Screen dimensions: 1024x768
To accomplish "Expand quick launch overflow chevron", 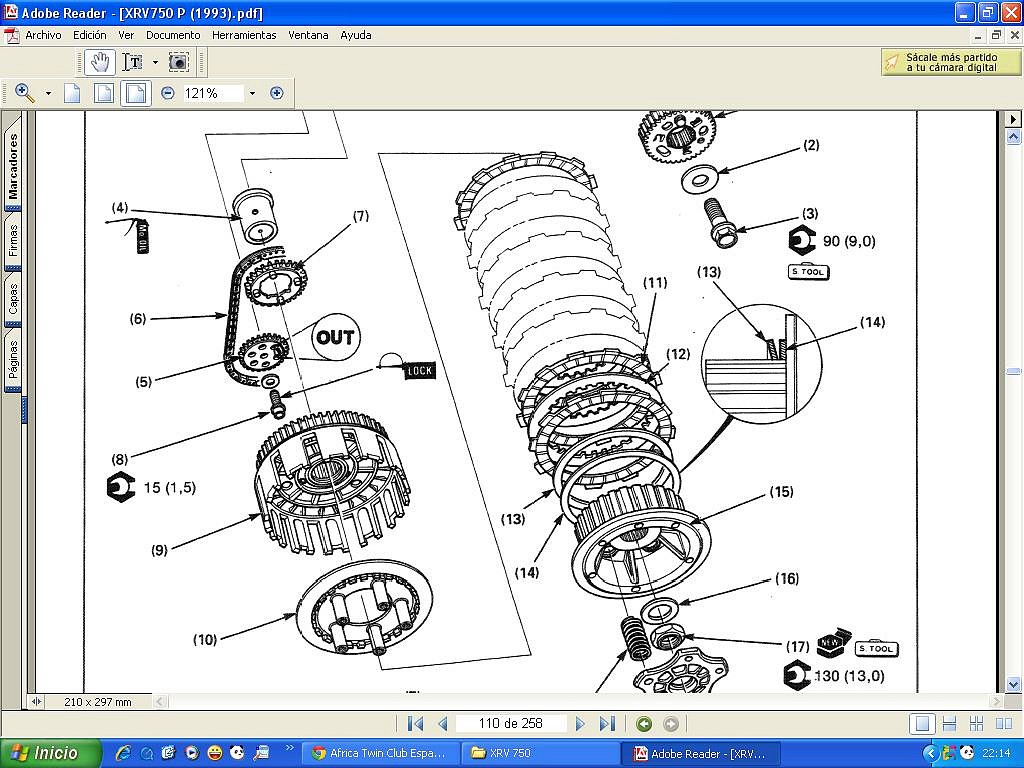I will pos(290,748).
